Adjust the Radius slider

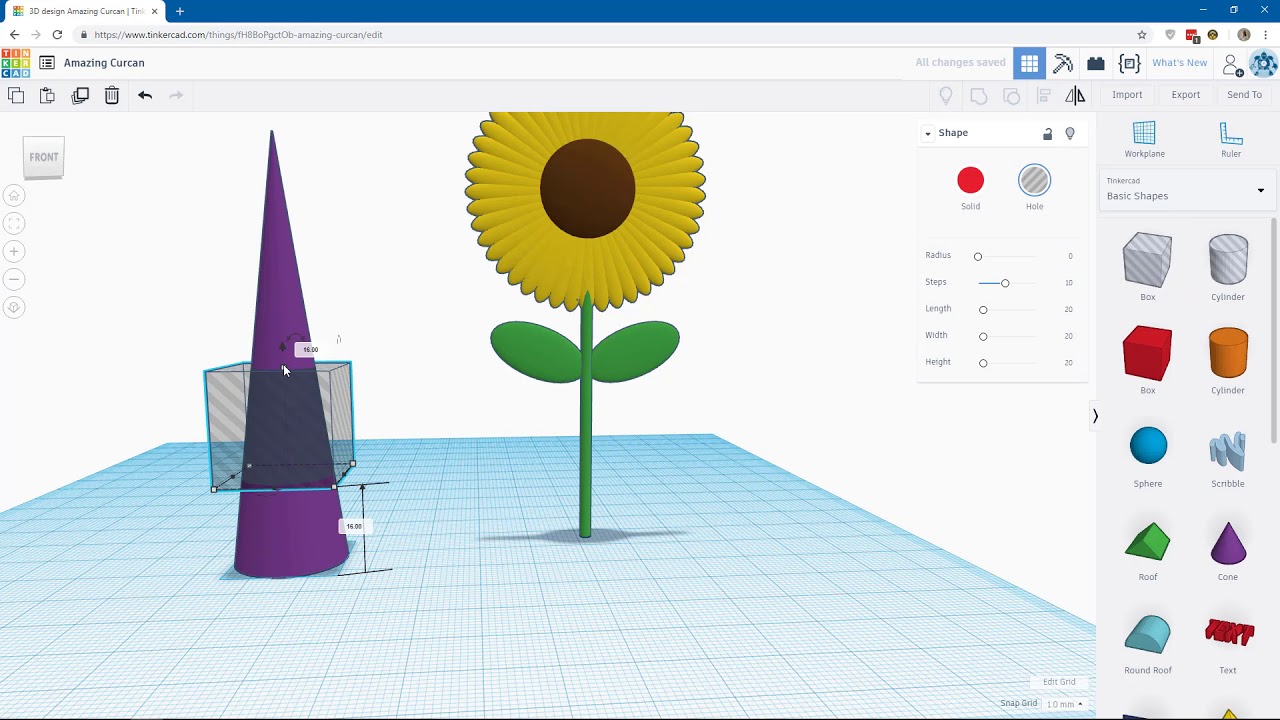point(978,256)
